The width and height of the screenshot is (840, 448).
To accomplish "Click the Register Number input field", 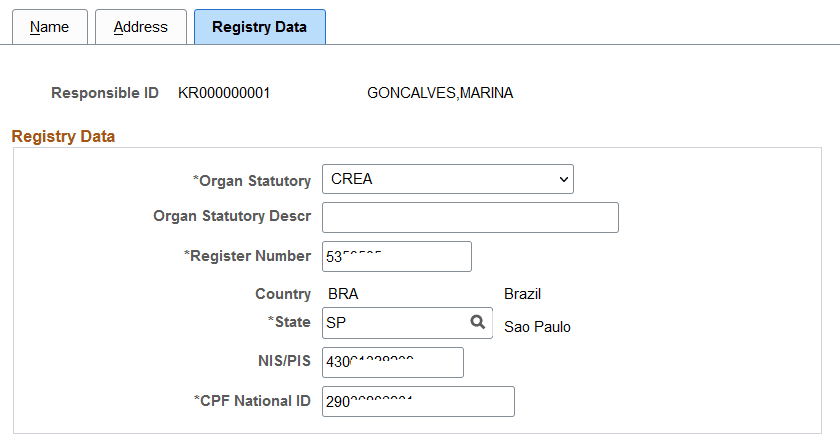I will coord(397,257).
